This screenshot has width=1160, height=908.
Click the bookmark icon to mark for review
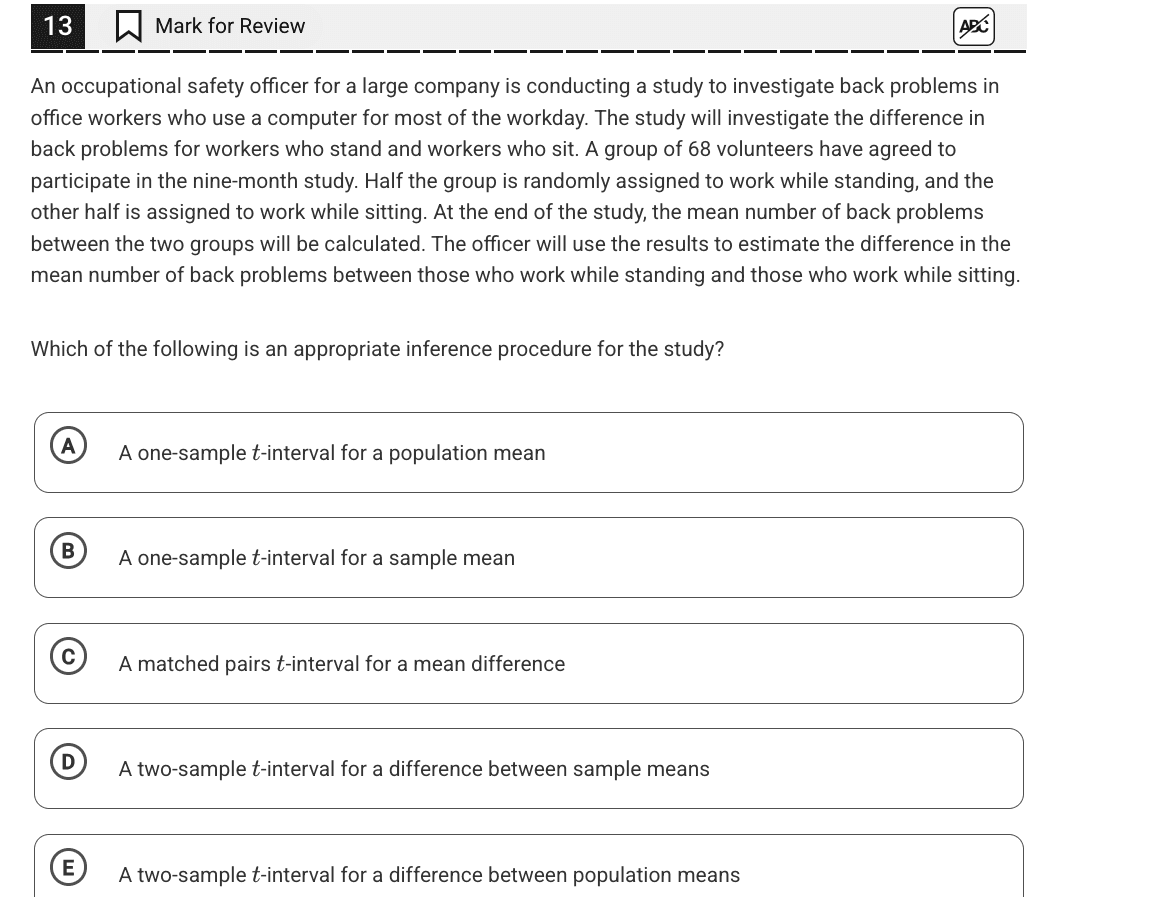point(129,27)
